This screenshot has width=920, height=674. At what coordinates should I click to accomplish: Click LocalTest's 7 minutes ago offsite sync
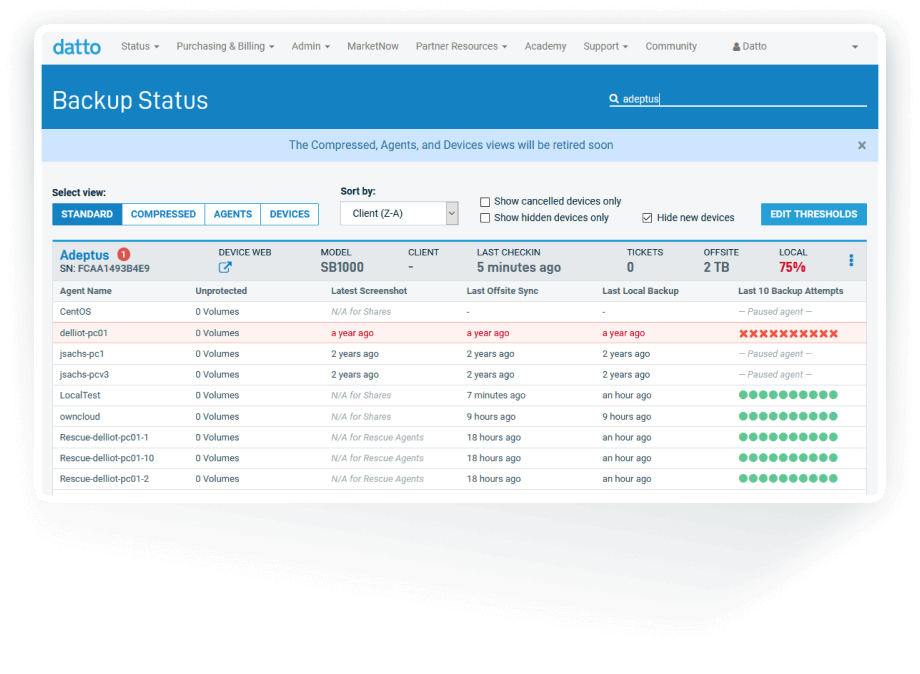pos(496,395)
